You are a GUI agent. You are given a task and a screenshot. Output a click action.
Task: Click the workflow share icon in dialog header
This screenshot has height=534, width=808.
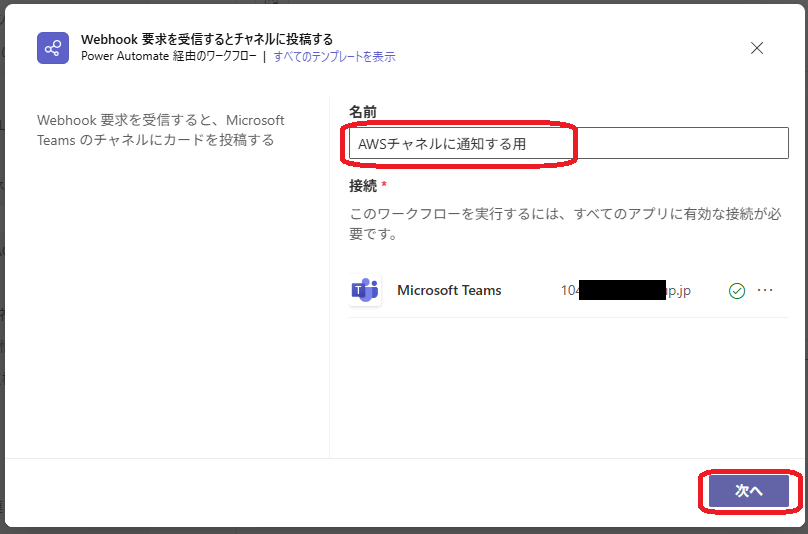(53, 48)
